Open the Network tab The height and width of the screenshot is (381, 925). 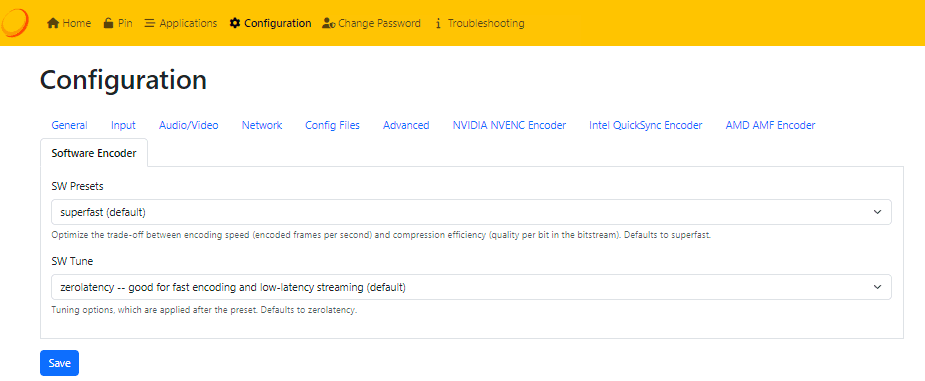[x=262, y=125]
